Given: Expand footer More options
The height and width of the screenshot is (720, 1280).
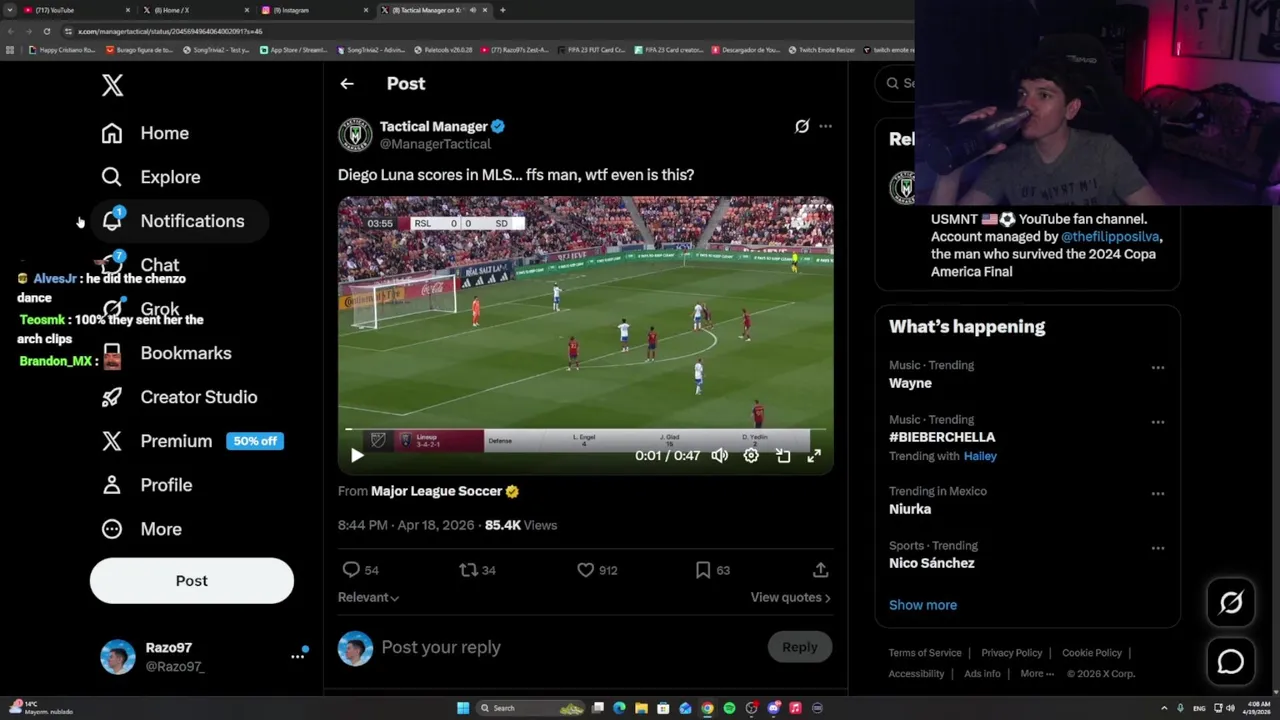Looking at the screenshot, I should [x=1037, y=674].
